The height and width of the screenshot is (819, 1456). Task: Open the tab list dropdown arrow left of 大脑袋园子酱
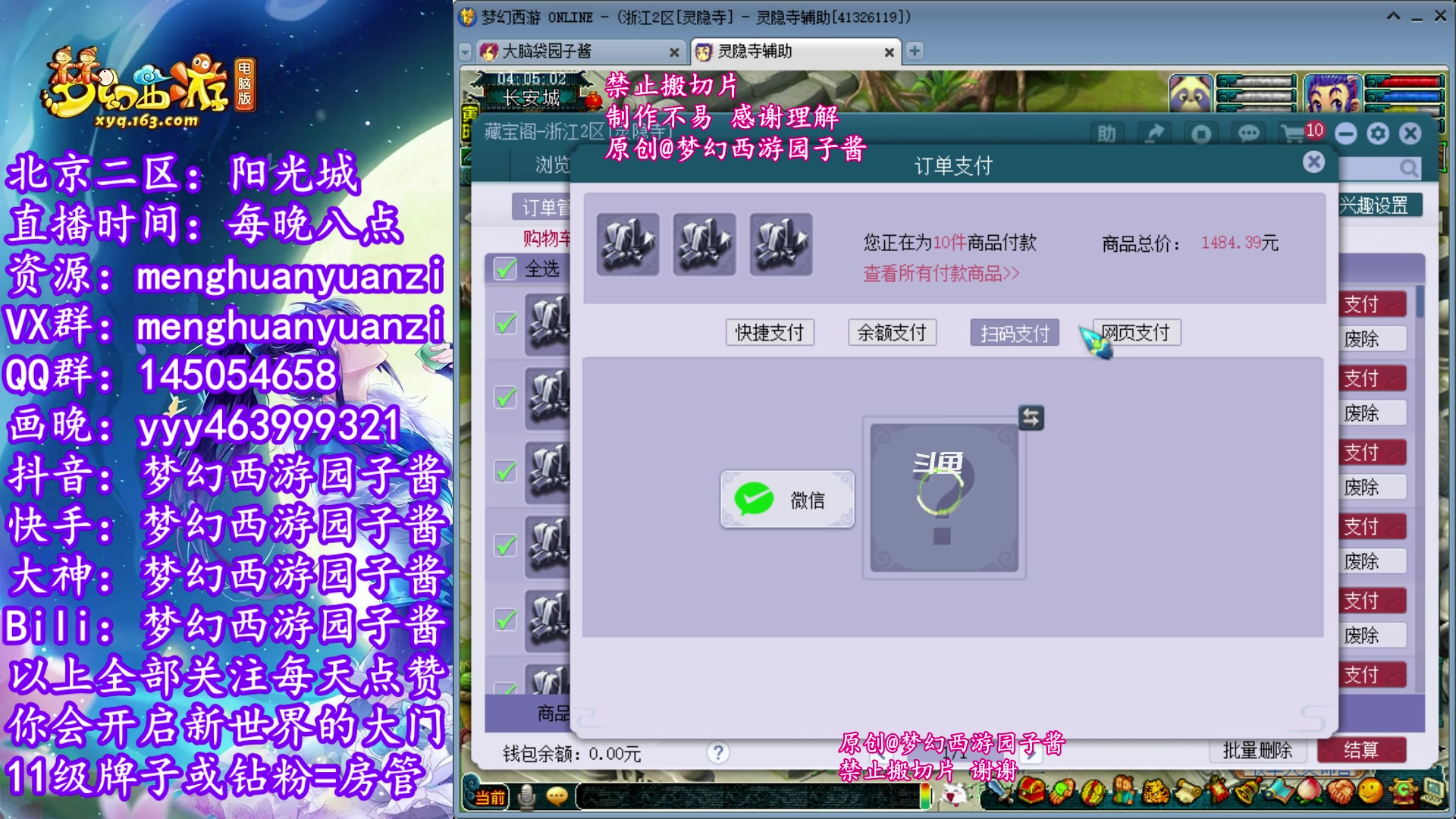[466, 52]
